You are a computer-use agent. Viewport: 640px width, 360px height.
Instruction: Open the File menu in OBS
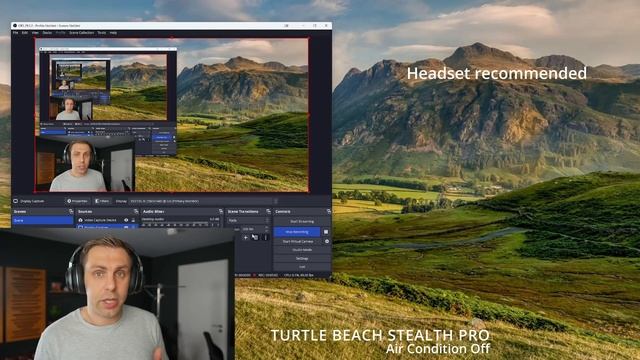pos(16,33)
